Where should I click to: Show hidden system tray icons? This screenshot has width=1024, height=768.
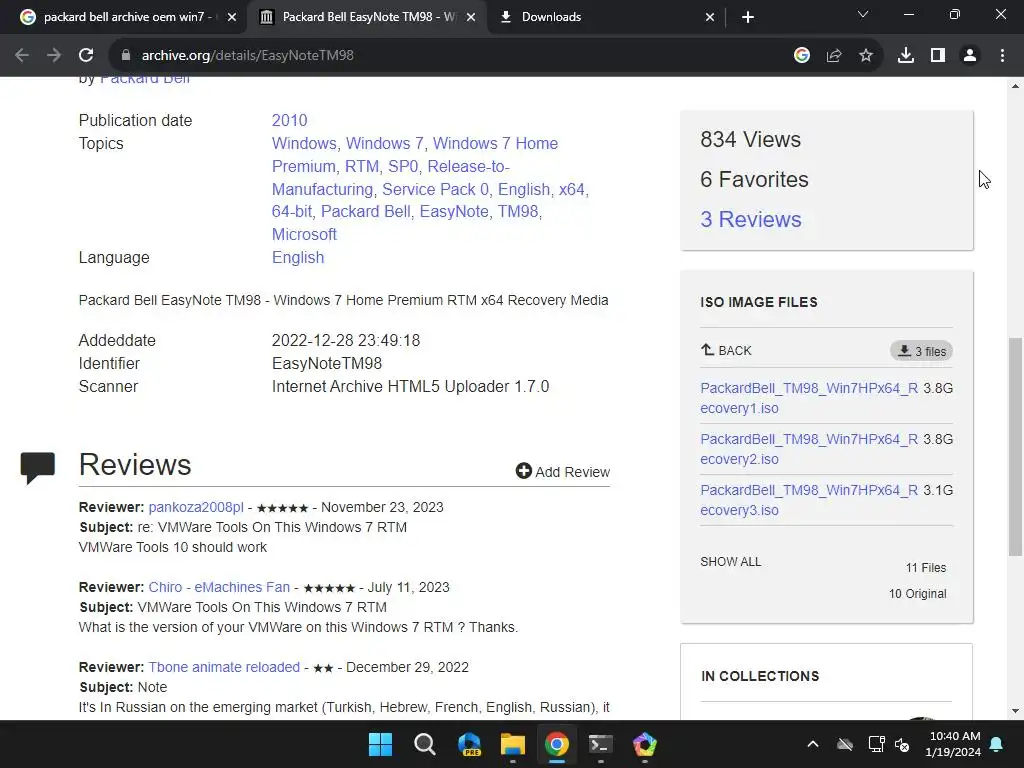[813, 744]
